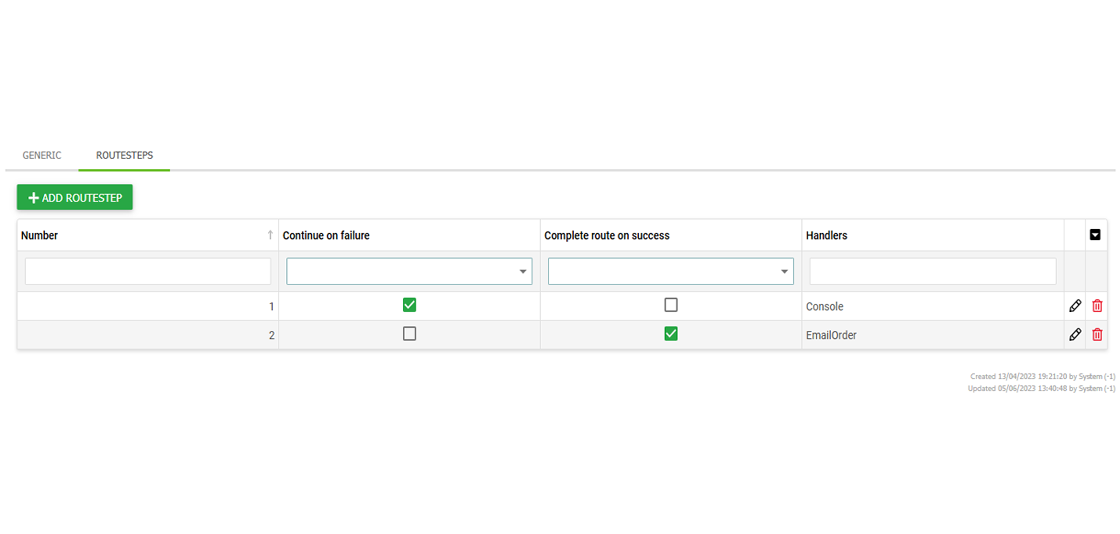Image resolution: width=1120 pixels, height=534 pixels.
Task: Open the Complete route on success filter dropdown
Action: (671, 271)
